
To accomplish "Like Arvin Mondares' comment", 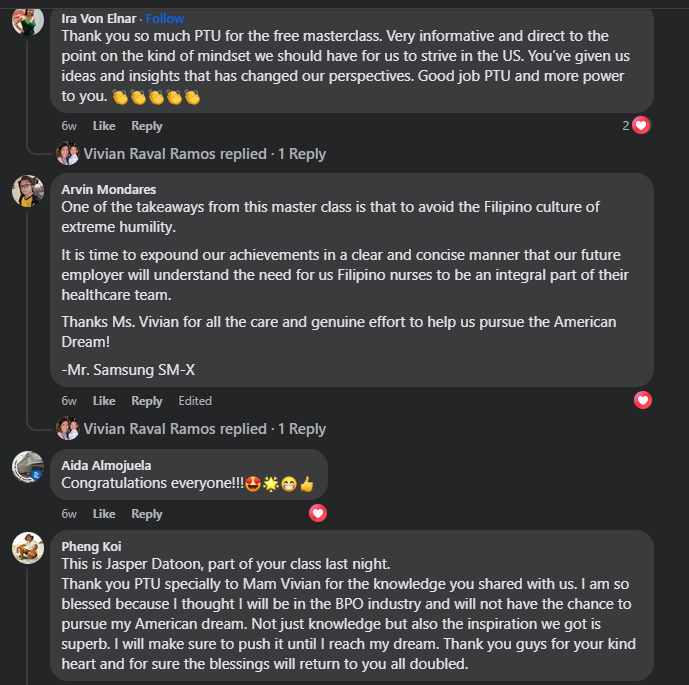I will [x=104, y=401].
